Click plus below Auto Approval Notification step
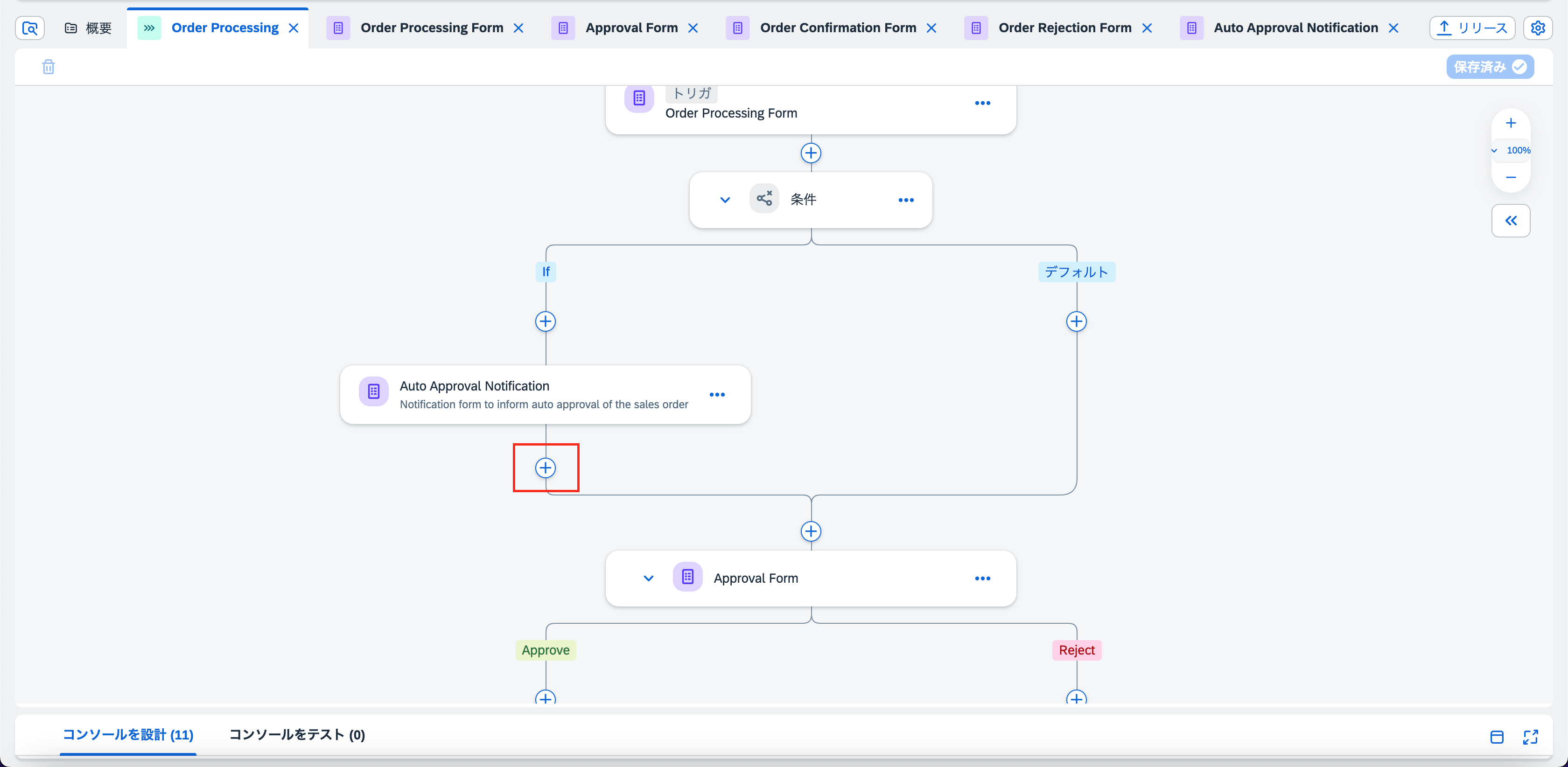1568x767 pixels. click(546, 467)
